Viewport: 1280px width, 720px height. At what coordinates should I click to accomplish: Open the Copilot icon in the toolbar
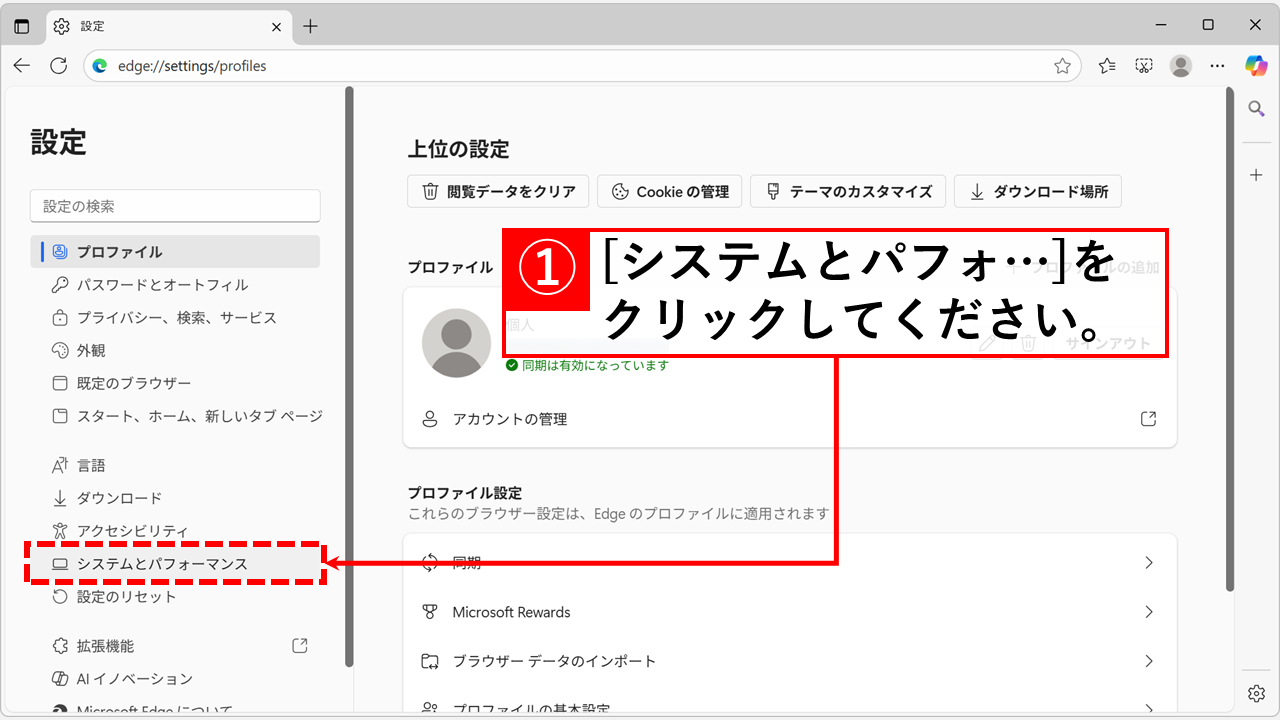tap(1255, 66)
